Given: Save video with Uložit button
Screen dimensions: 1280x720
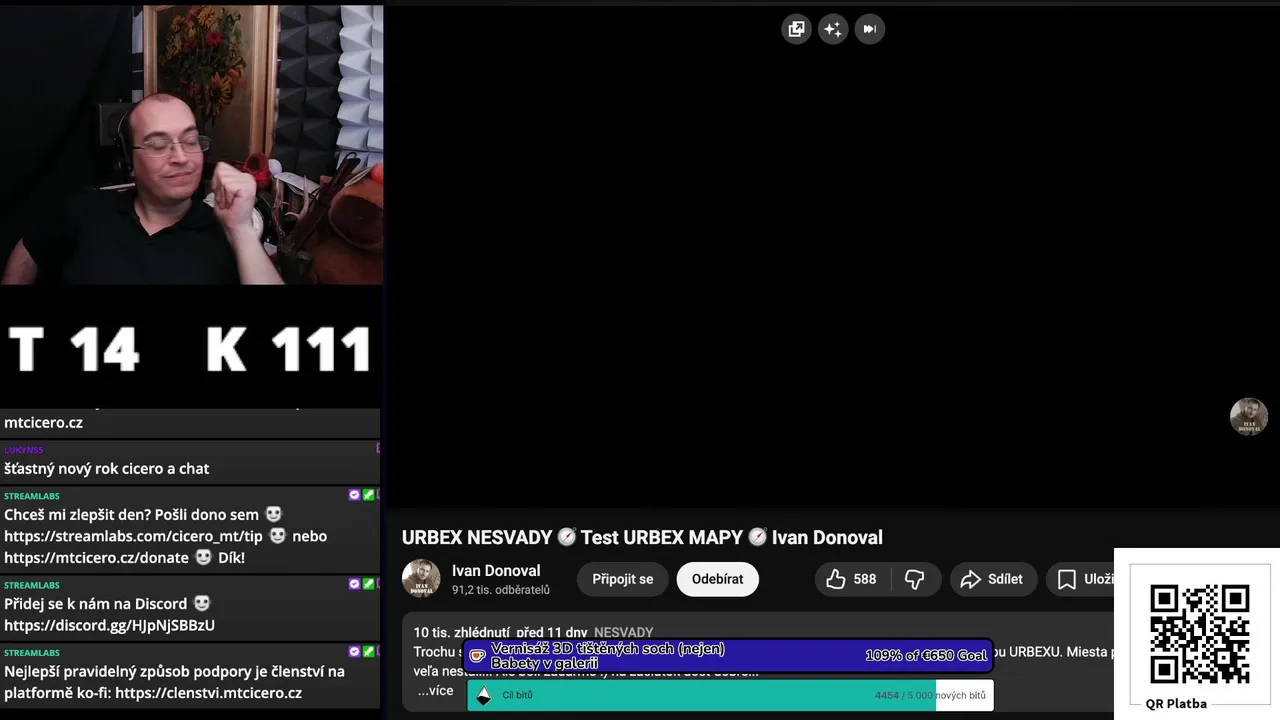Looking at the screenshot, I should point(1082,579).
